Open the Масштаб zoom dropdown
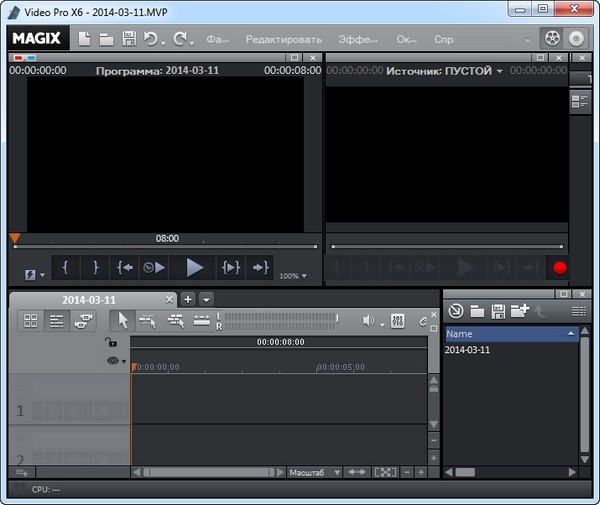 click(315, 472)
